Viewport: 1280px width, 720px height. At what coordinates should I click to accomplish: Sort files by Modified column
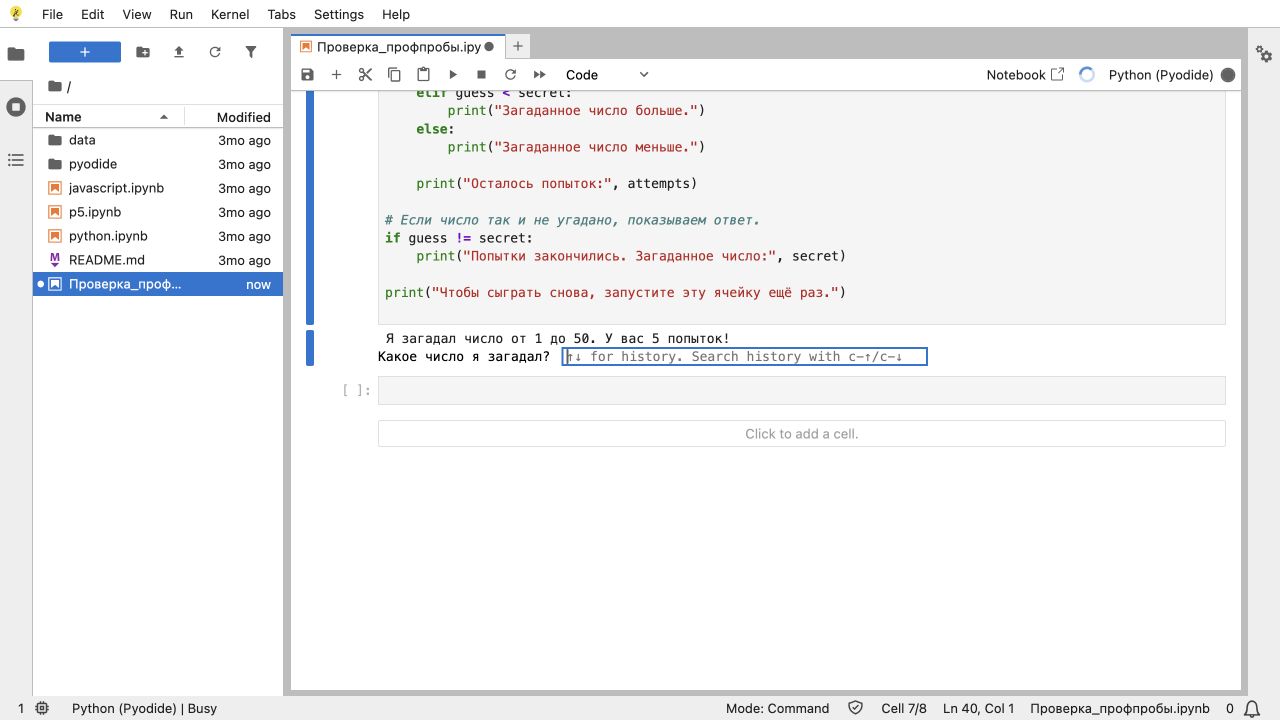point(234,117)
